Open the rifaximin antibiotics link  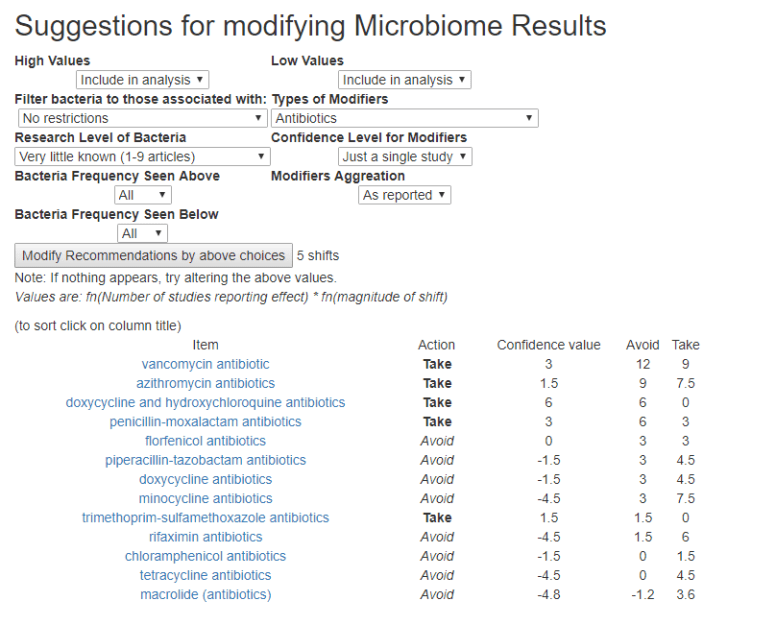pos(205,537)
